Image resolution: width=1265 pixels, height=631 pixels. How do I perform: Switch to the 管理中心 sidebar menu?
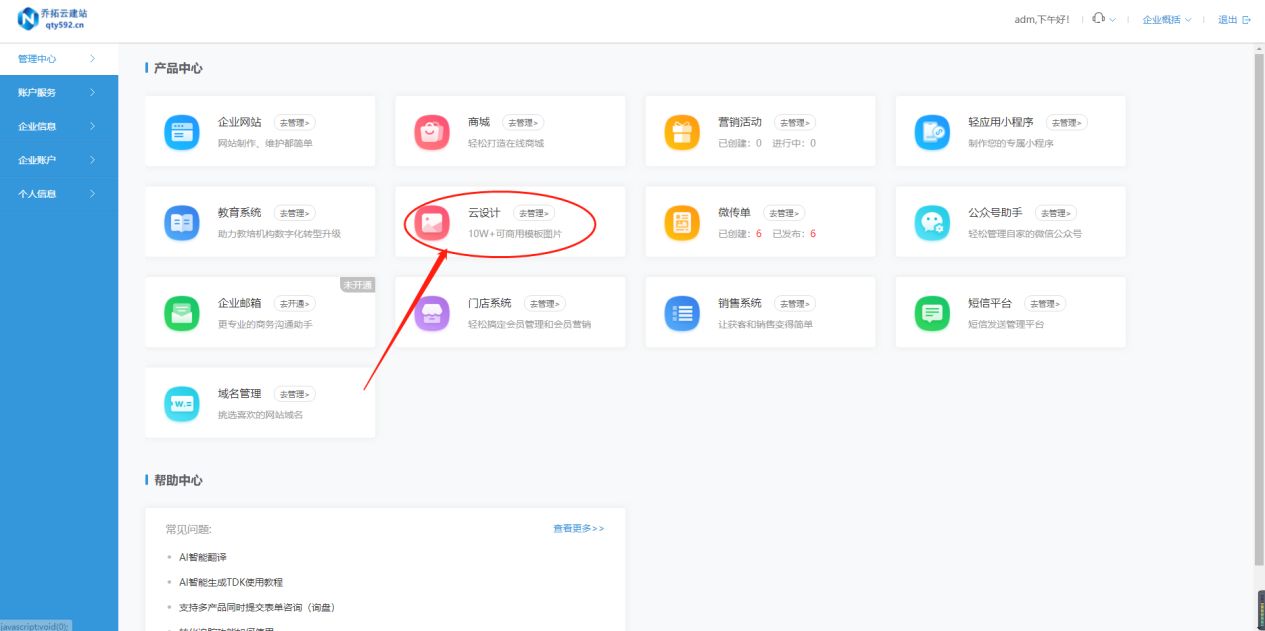(x=45, y=58)
